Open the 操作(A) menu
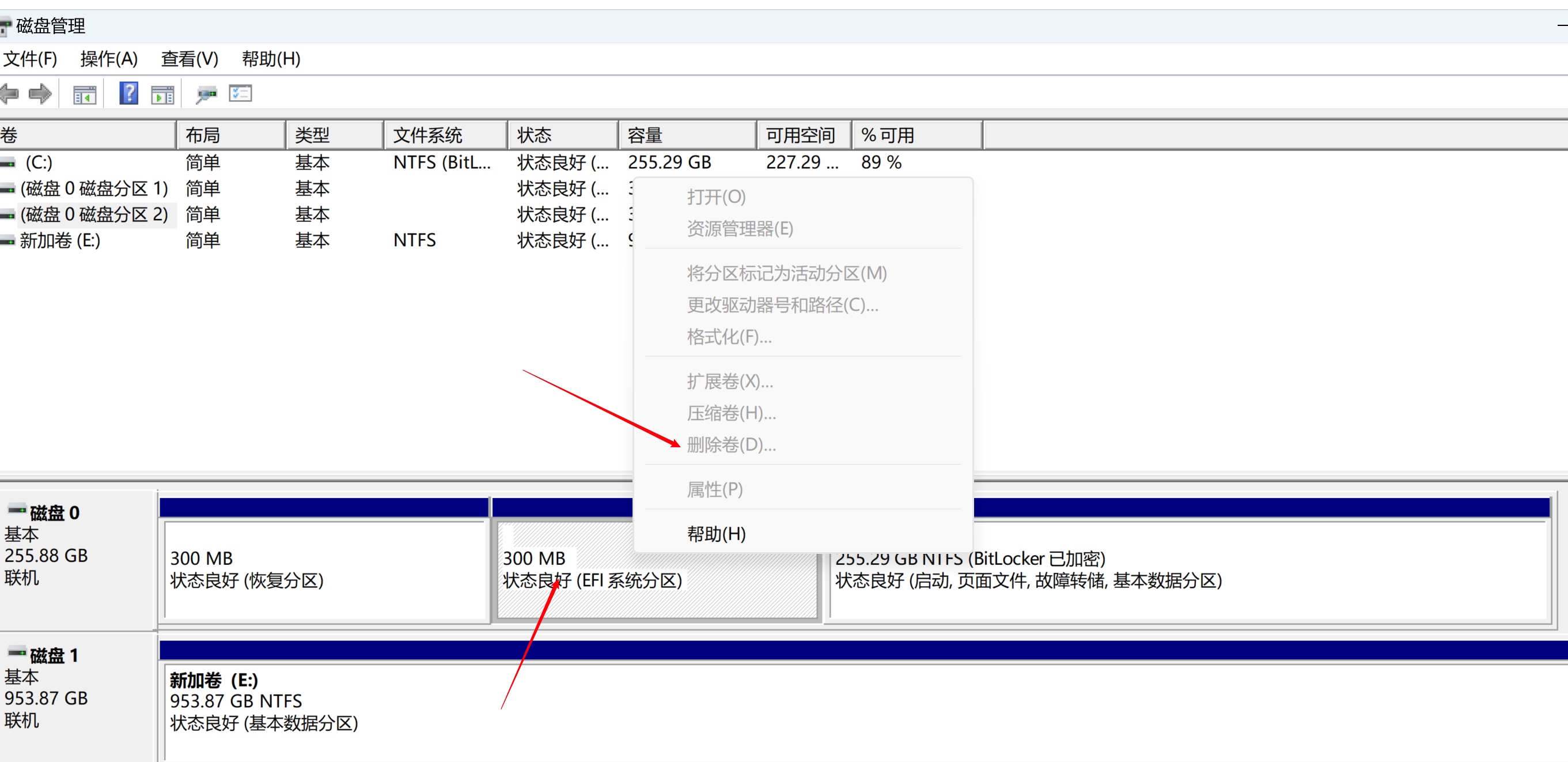Viewport: 1568px width, 762px height. 109,59
